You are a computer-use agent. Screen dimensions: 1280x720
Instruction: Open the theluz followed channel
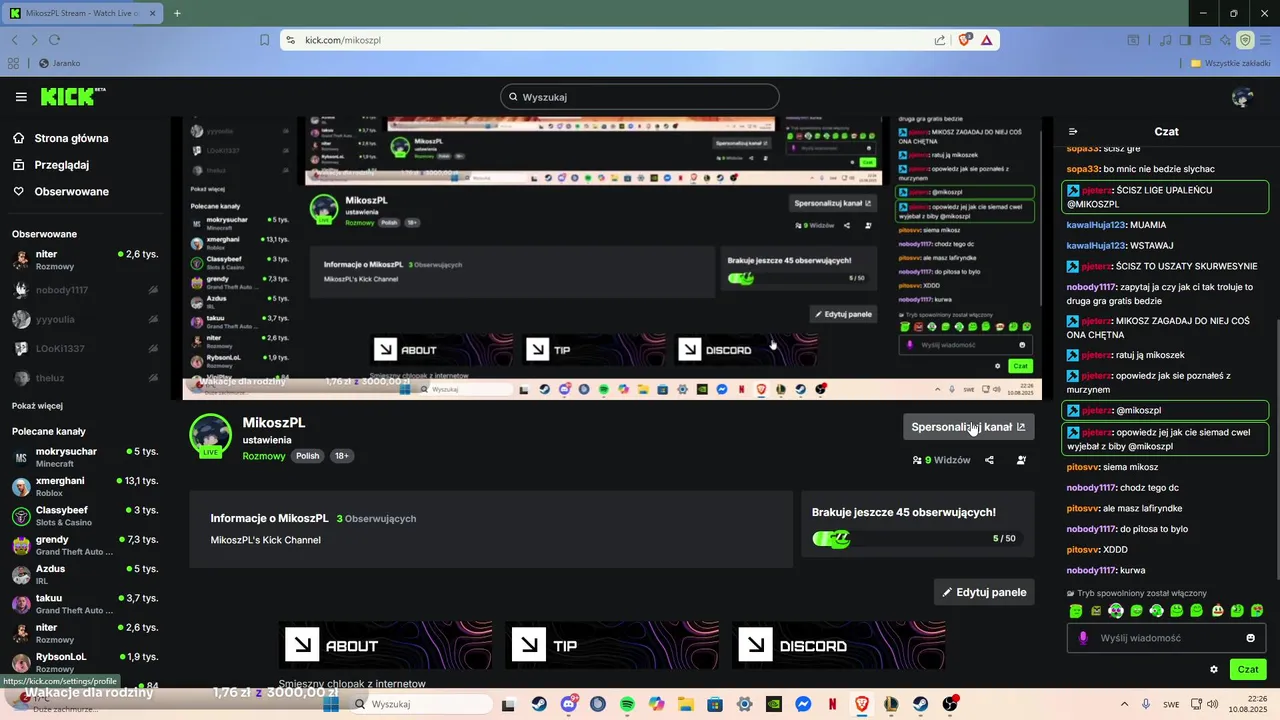click(84, 378)
